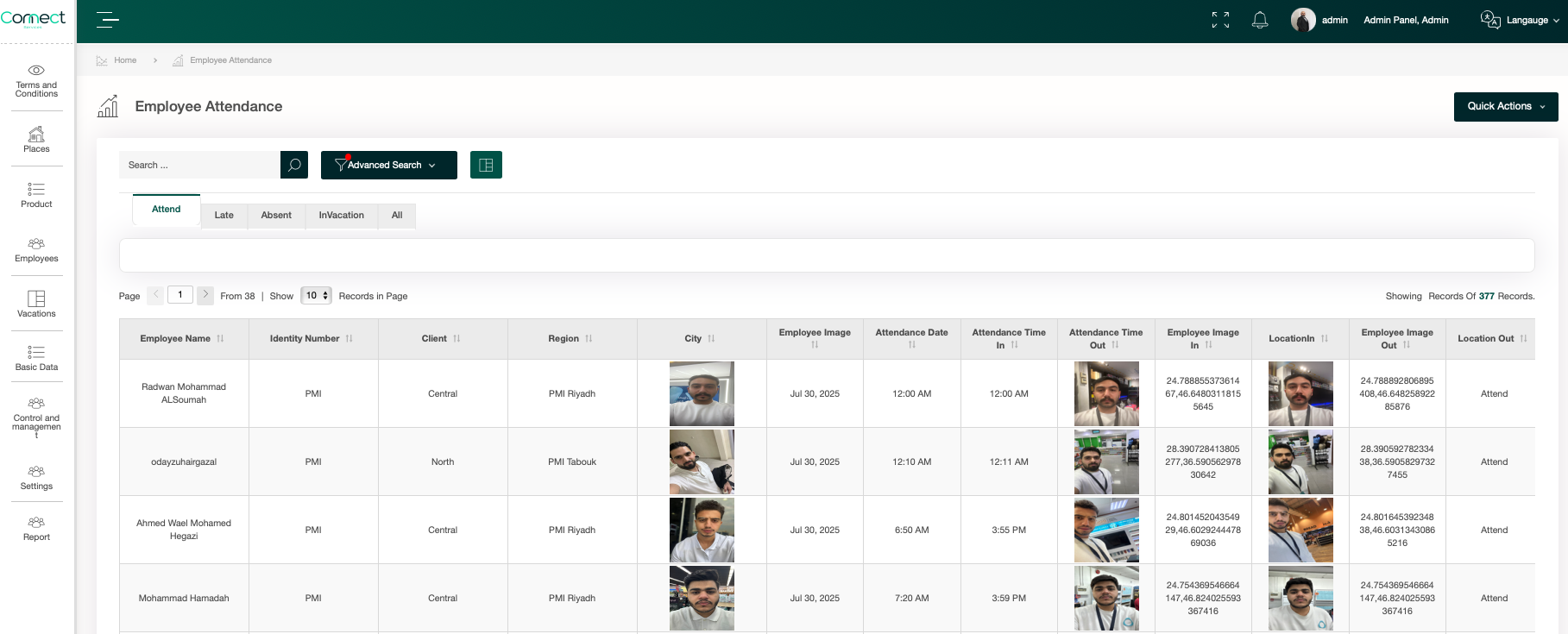Switch to the Late tab

[224, 216]
